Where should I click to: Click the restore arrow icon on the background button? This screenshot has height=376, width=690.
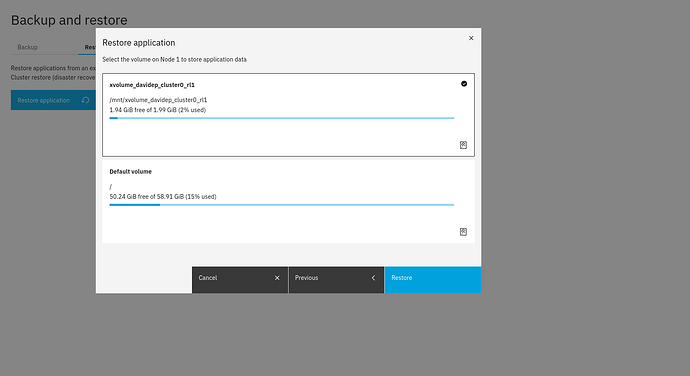[x=85, y=100]
